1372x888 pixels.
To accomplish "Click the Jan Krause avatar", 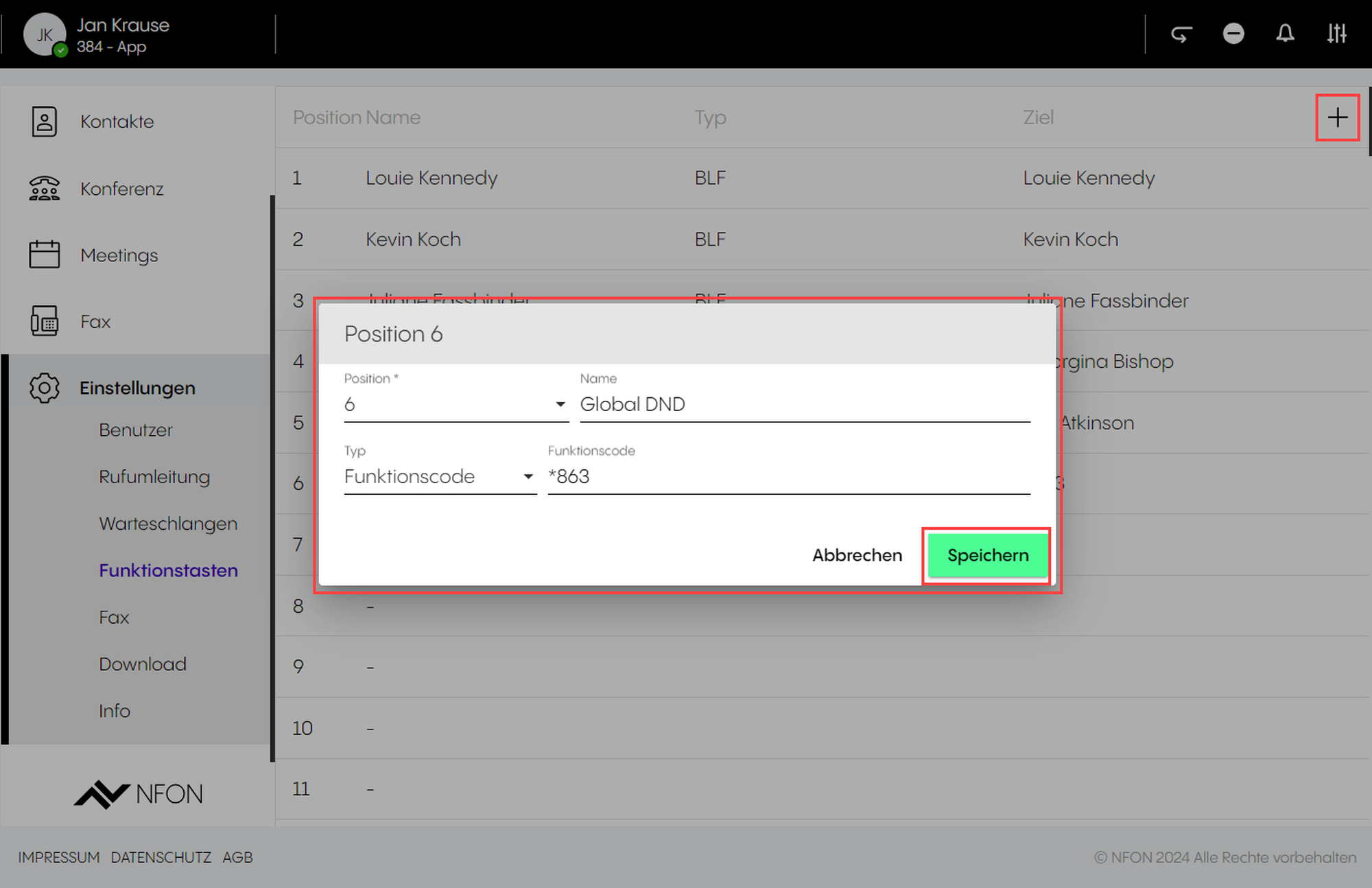I will click(45, 34).
